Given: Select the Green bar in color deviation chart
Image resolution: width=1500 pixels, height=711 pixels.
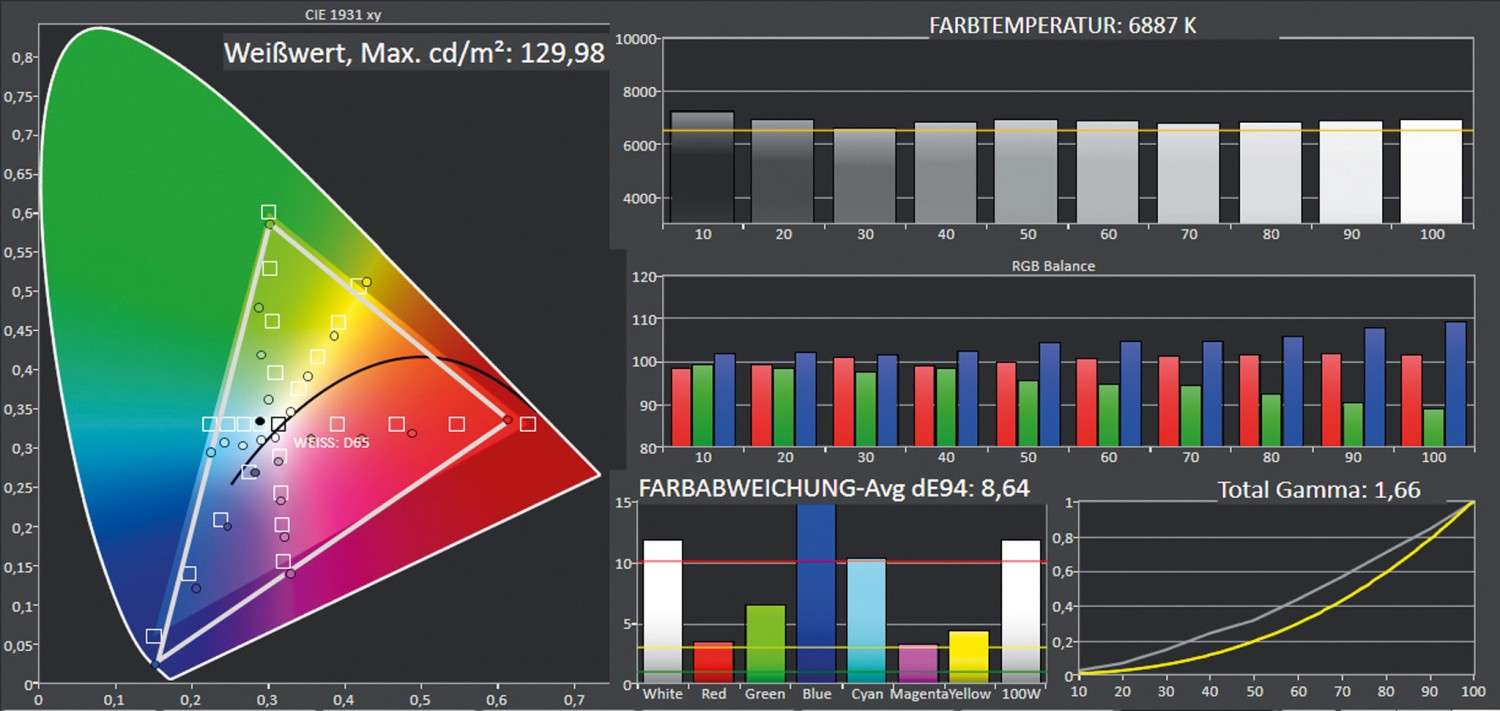Looking at the screenshot, I should (765, 645).
